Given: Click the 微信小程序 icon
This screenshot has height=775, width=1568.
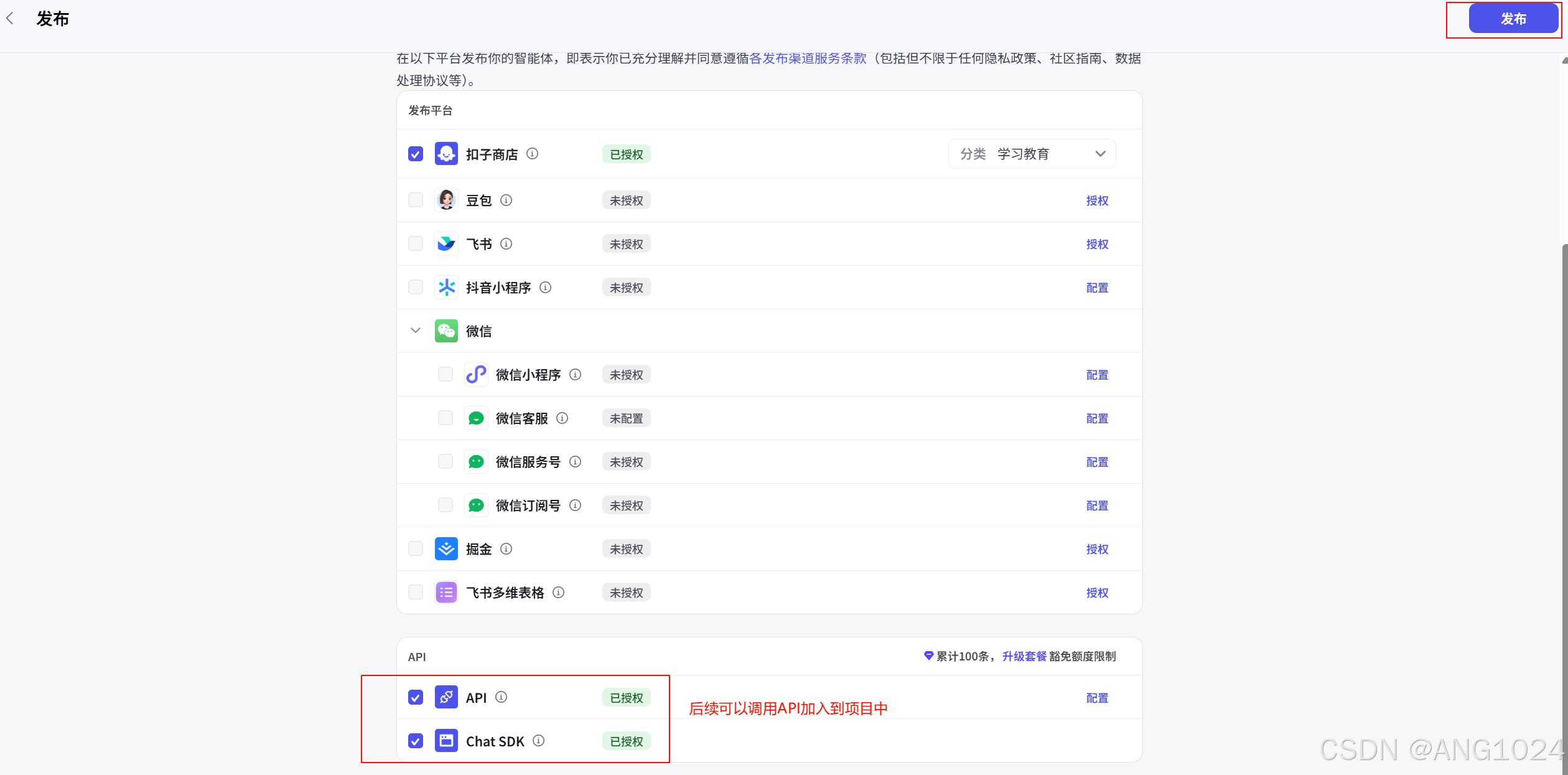Looking at the screenshot, I should point(476,375).
